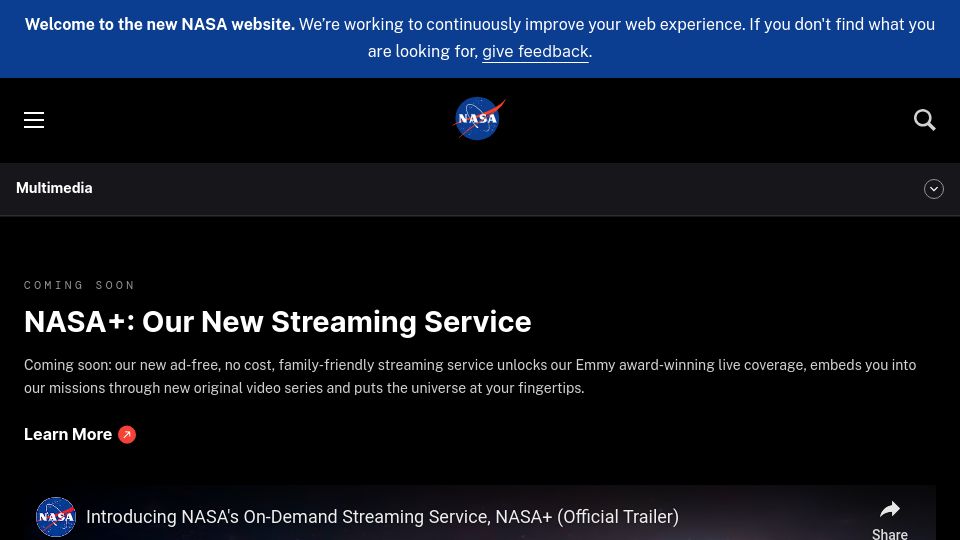This screenshot has height=540, width=960.
Task: Click the Learn More link
Action: [x=80, y=434]
